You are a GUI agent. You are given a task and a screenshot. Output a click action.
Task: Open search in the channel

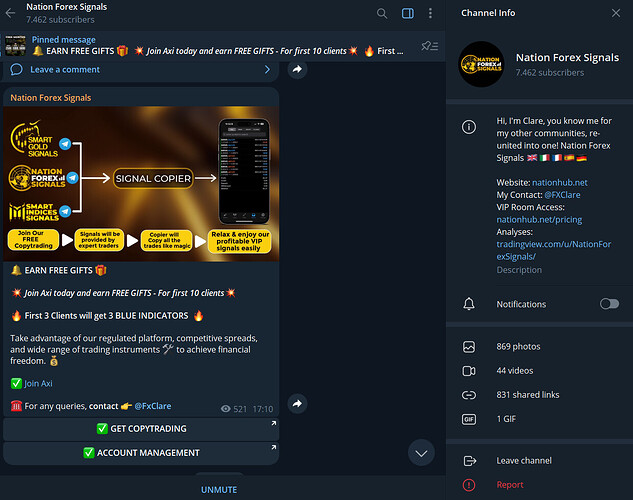(x=381, y=13)
